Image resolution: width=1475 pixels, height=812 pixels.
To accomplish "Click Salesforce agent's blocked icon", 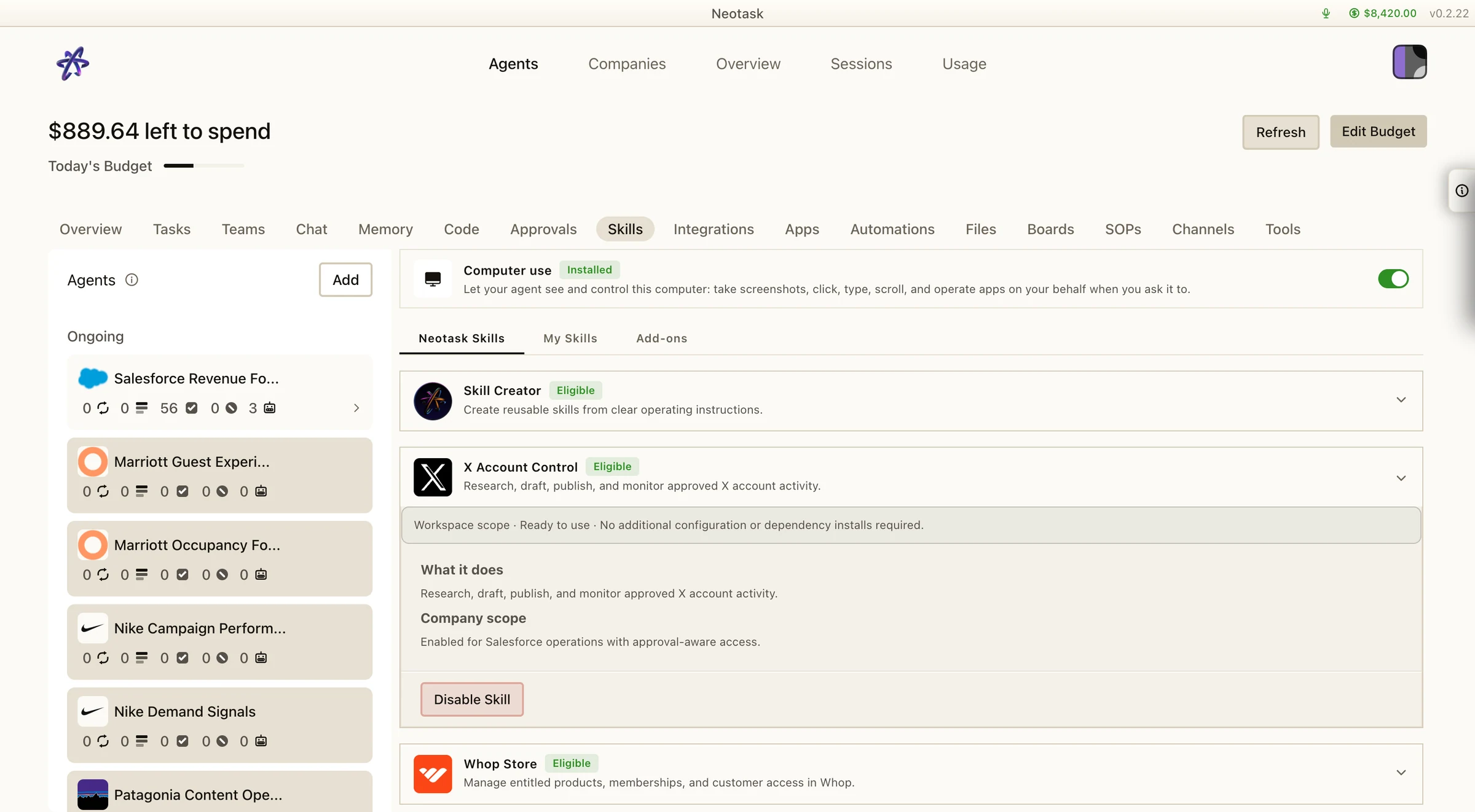I will [x=231, y=408].
